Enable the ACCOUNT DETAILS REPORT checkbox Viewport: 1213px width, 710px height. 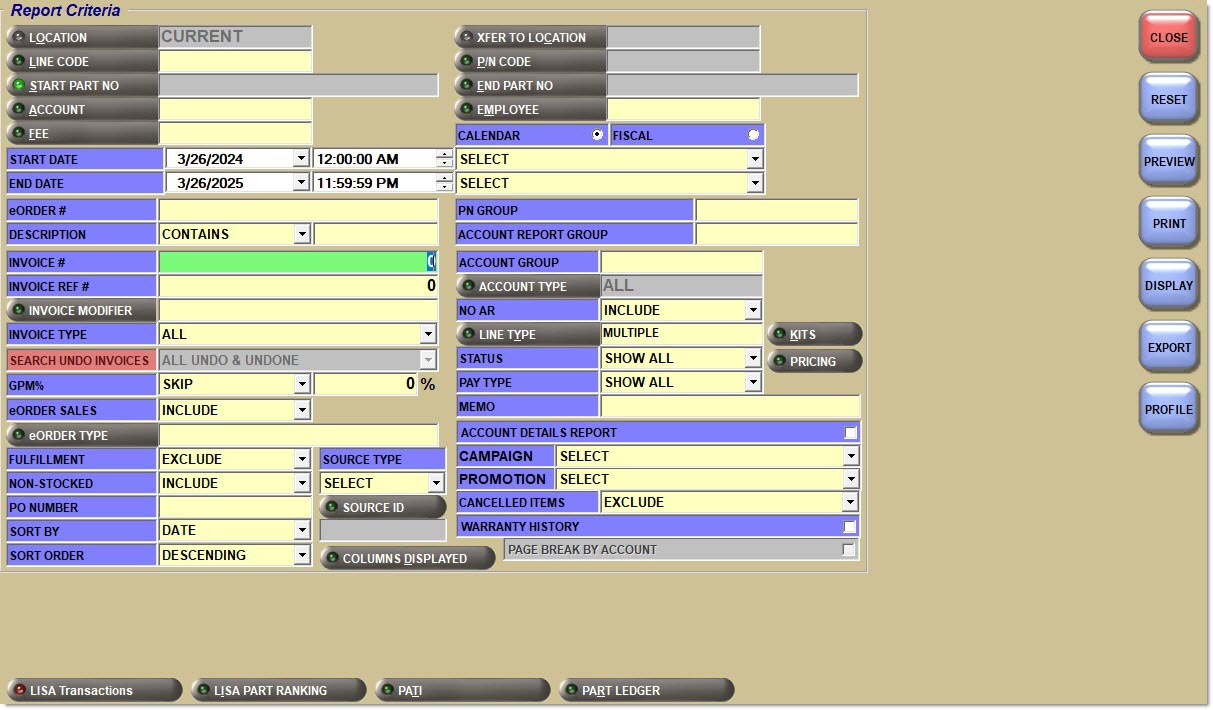[850, 433]
